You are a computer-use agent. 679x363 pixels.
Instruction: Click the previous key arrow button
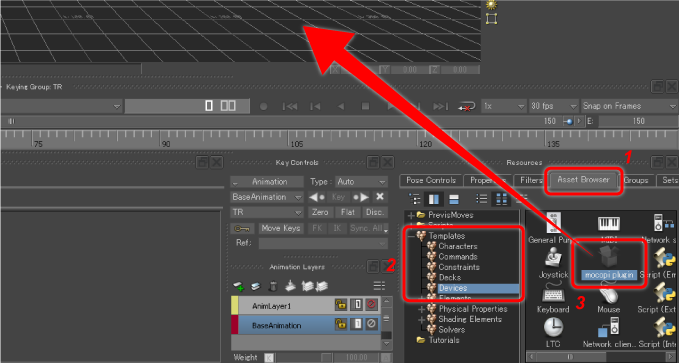click(317, 197)
